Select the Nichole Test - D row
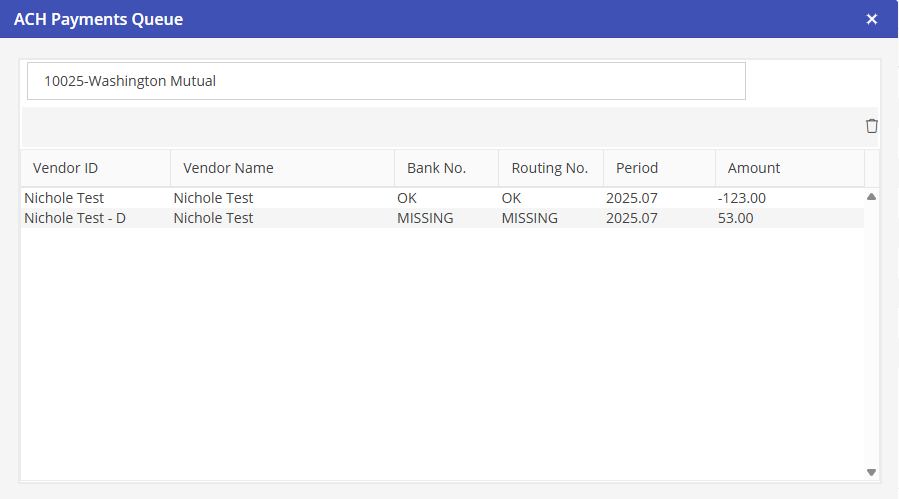899x499 pixels. tap(75, 218)
